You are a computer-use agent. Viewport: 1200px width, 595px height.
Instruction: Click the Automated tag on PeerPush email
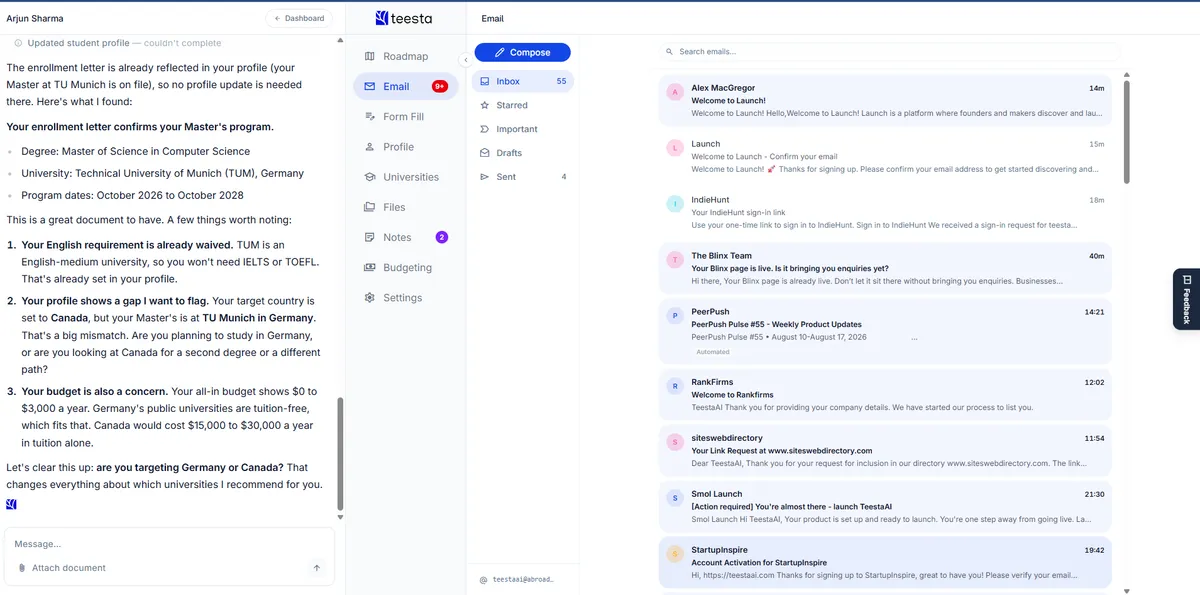(713, 352)
